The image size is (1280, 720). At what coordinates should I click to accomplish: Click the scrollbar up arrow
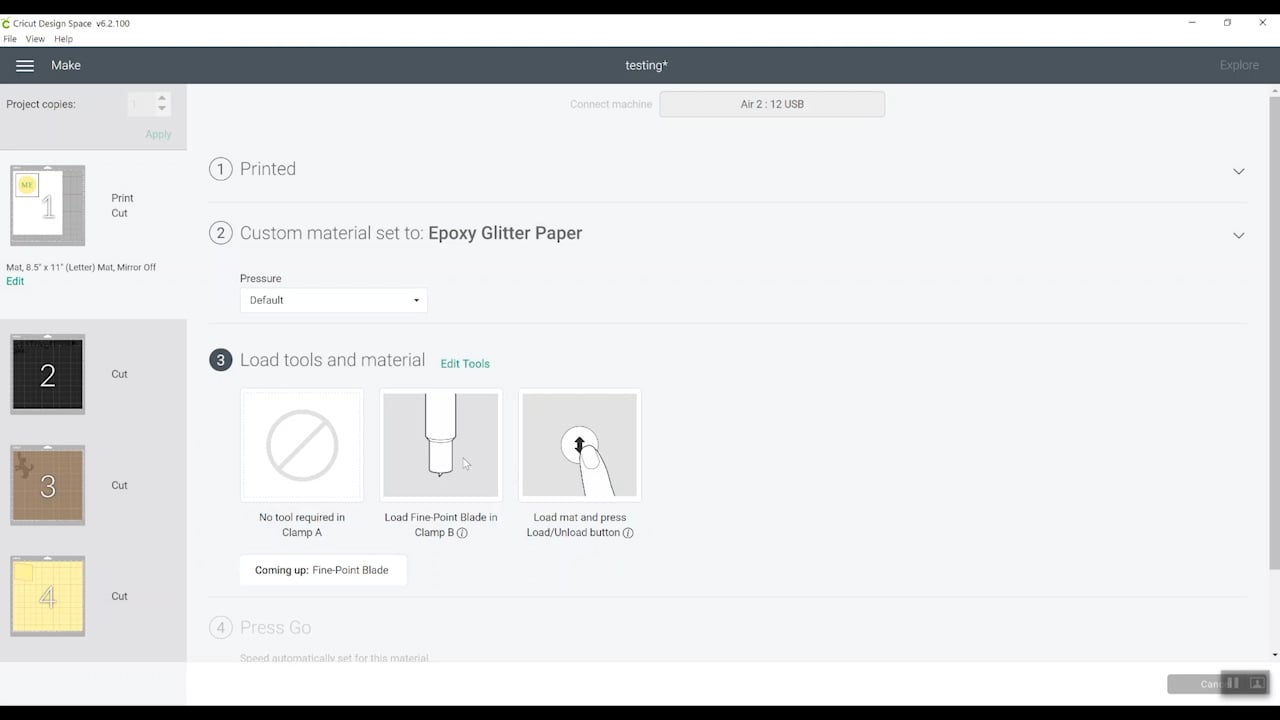point(1274,91)
